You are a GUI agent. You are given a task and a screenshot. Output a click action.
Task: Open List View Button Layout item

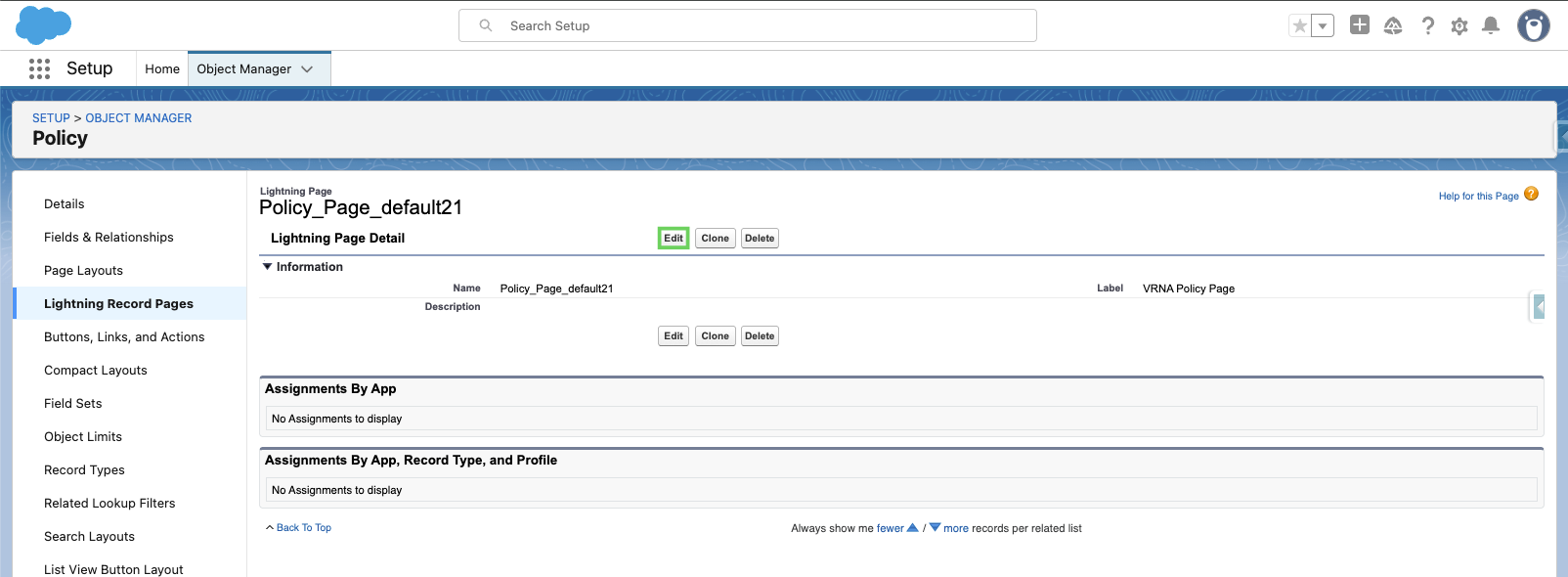113,569
